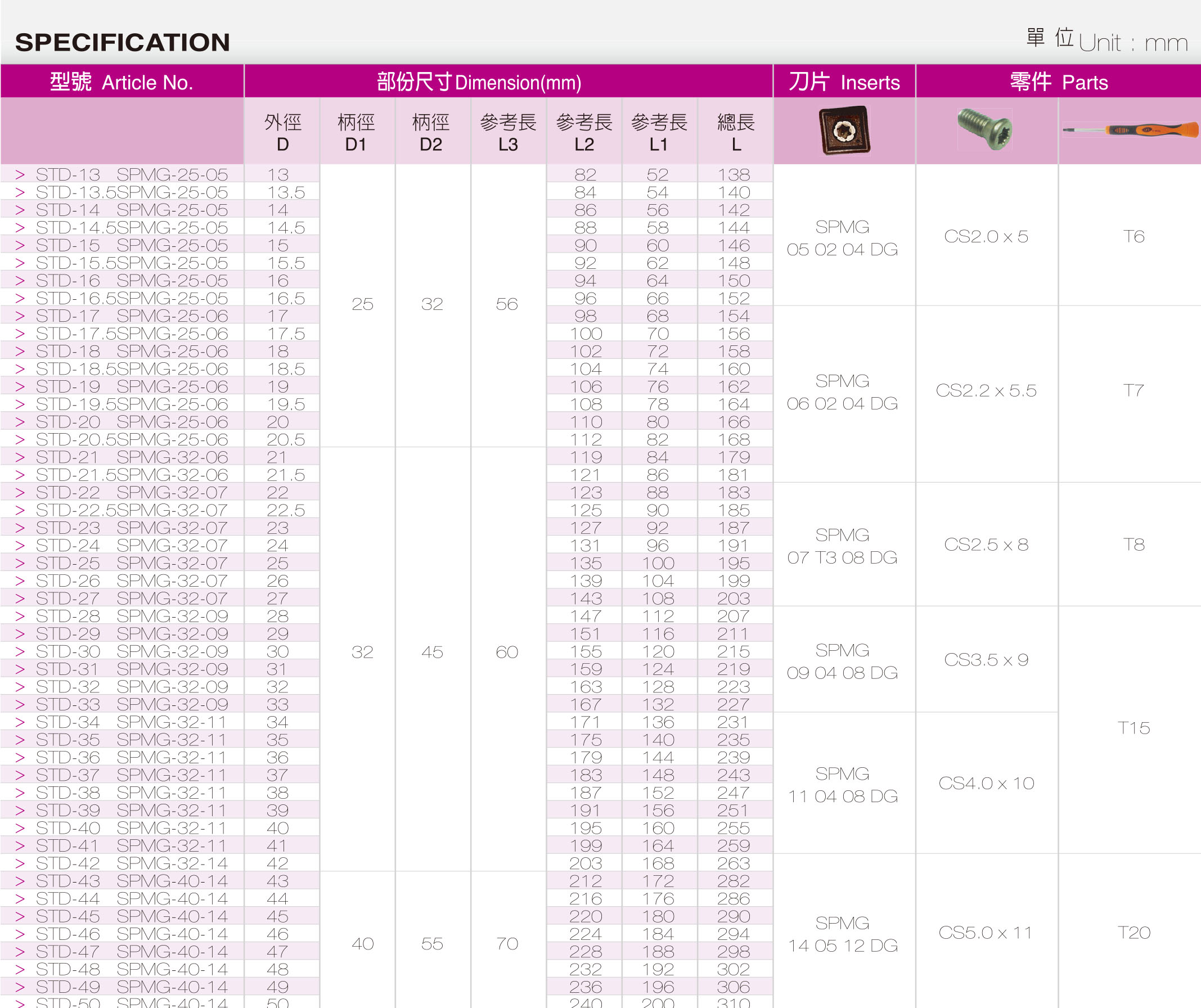Click insert SPMG 07 T3 08 DG
This screenshot has width=1201, height=1008.
pyautogui.click(x=843, y=546)
